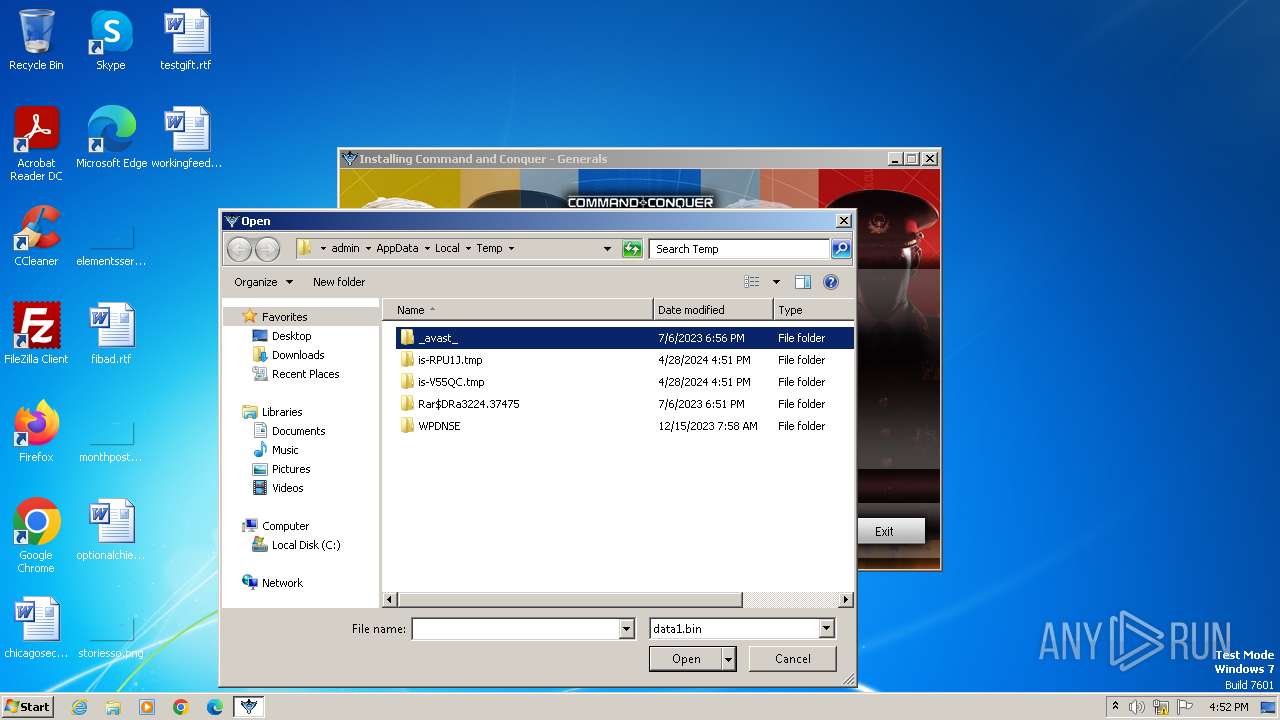Open the Recycle Bin desktop icon
1280x720 pixels.
[x=36, y=40]
